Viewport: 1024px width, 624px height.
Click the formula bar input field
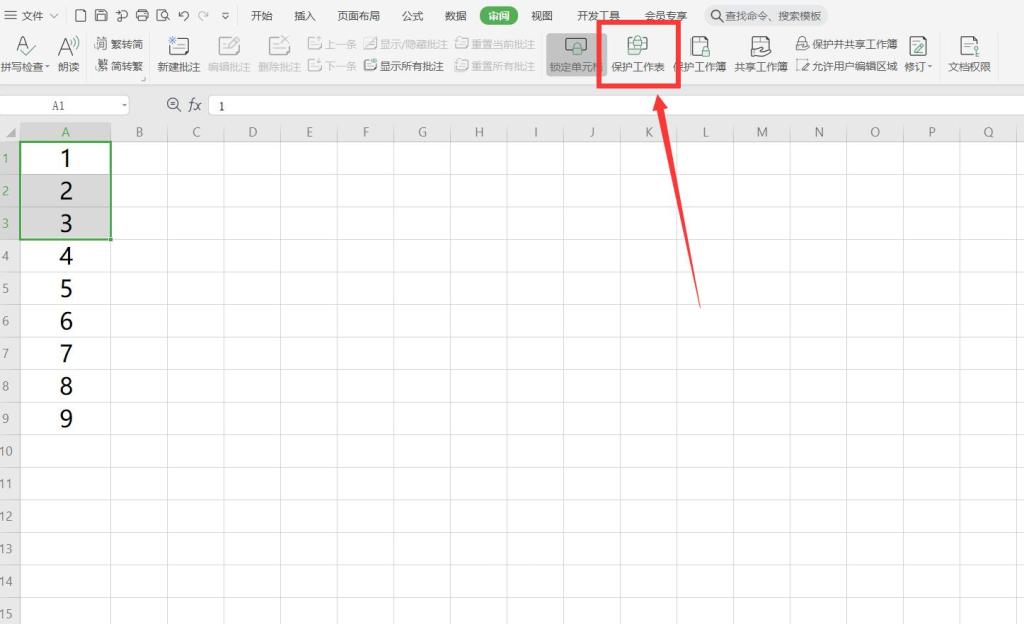pyautogui.click(x=616, y=106)
